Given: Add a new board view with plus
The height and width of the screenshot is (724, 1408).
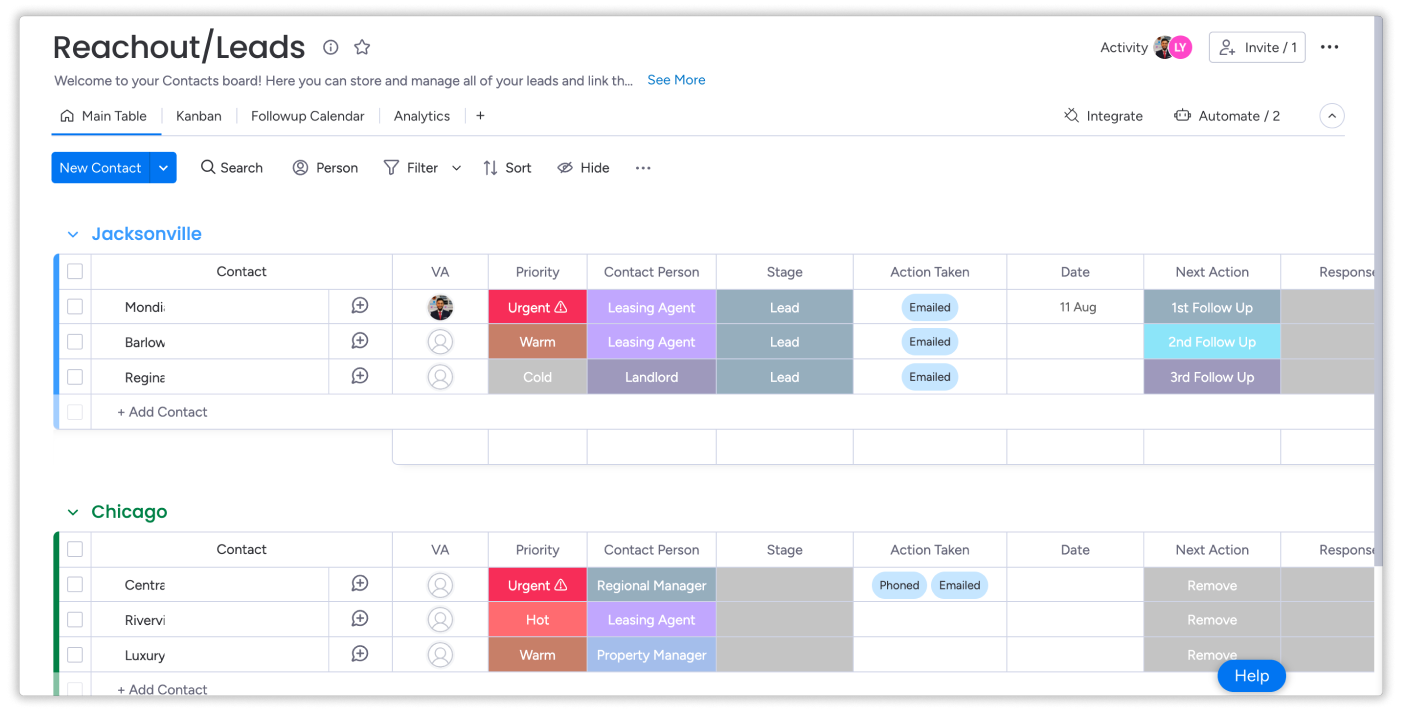Looking at the screenshot, I should 480,116.
